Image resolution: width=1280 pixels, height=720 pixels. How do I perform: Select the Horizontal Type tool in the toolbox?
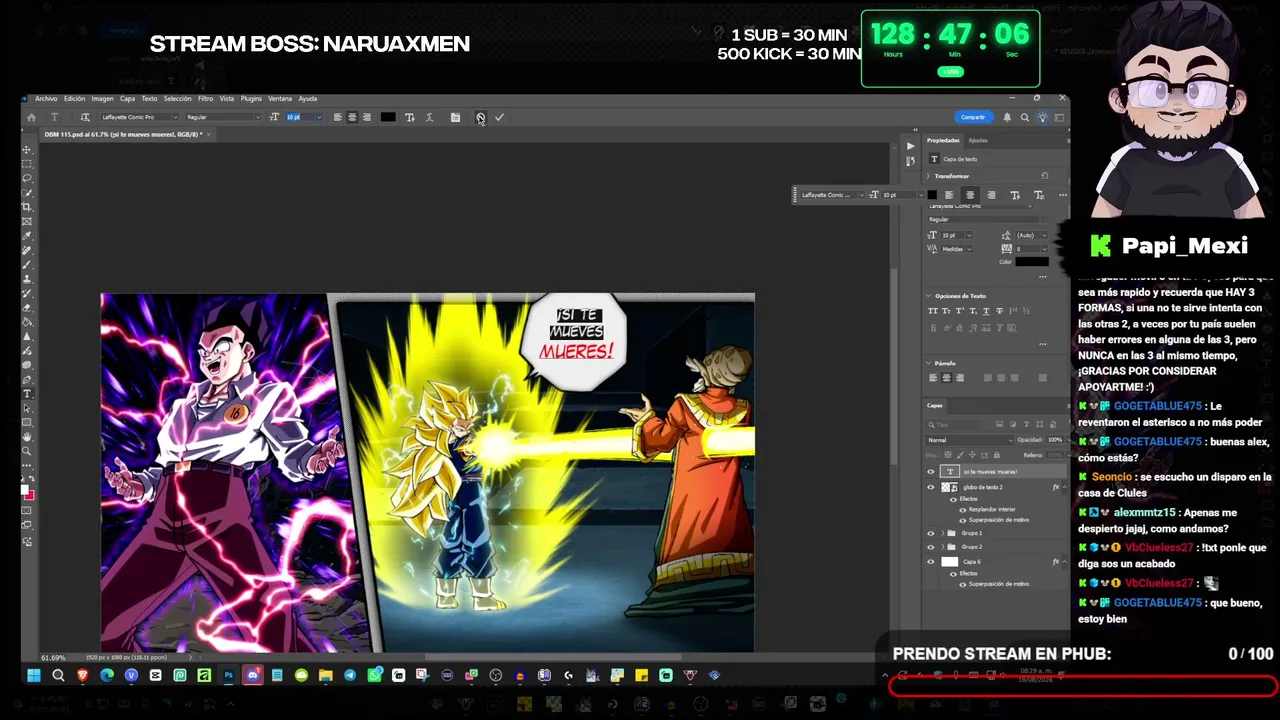click(x=27, y=394)
